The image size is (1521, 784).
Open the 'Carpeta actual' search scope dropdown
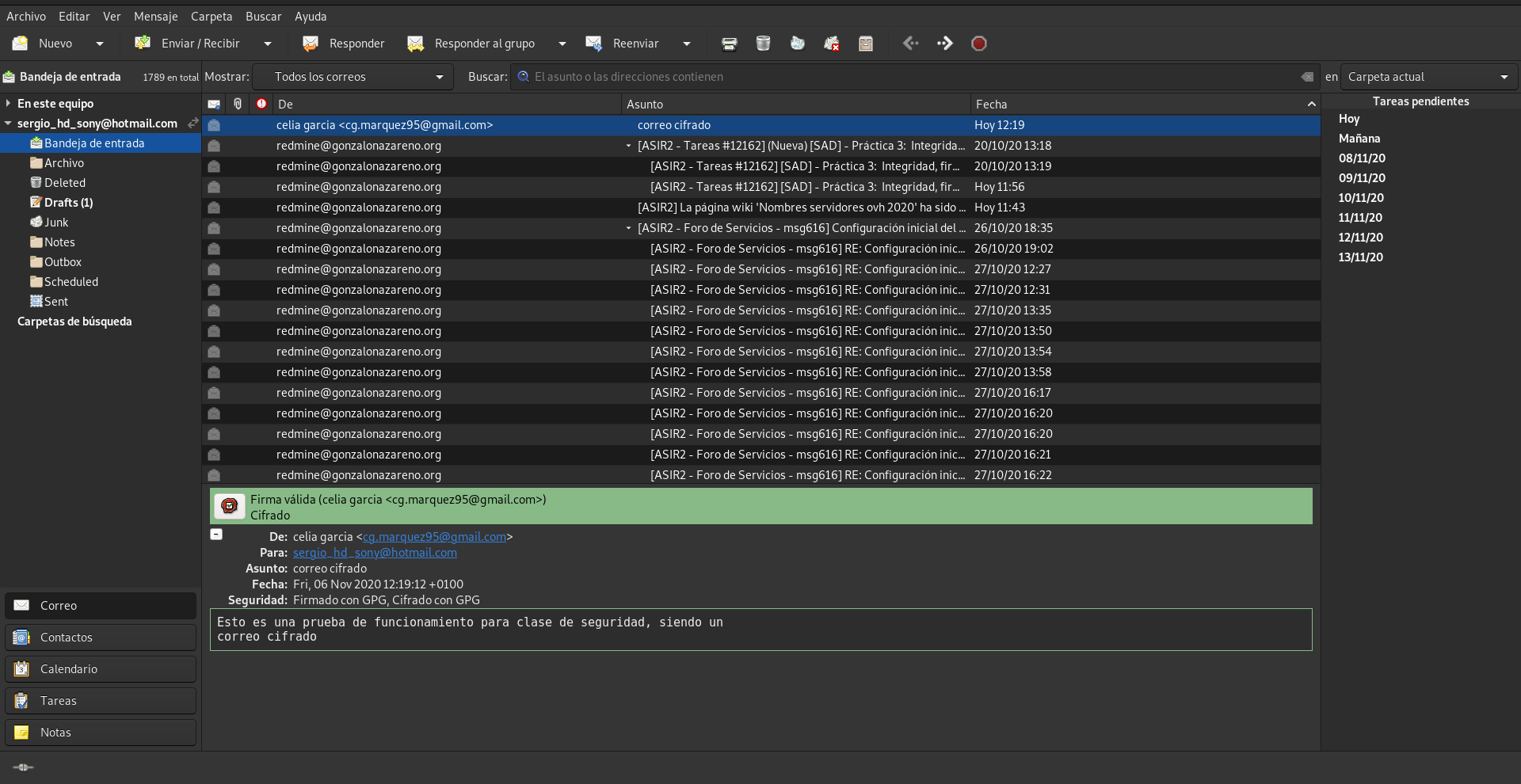pos(1428,77)
